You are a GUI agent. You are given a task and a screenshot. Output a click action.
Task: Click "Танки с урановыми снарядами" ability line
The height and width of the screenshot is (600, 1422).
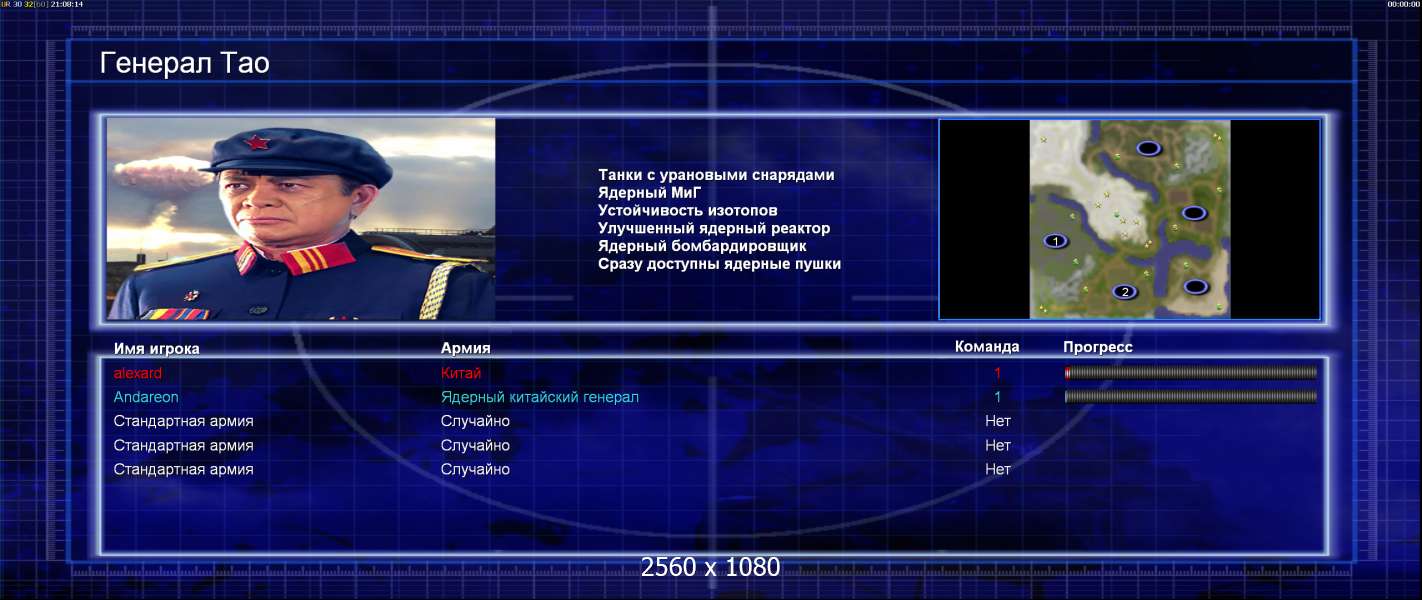click(716, 175)
